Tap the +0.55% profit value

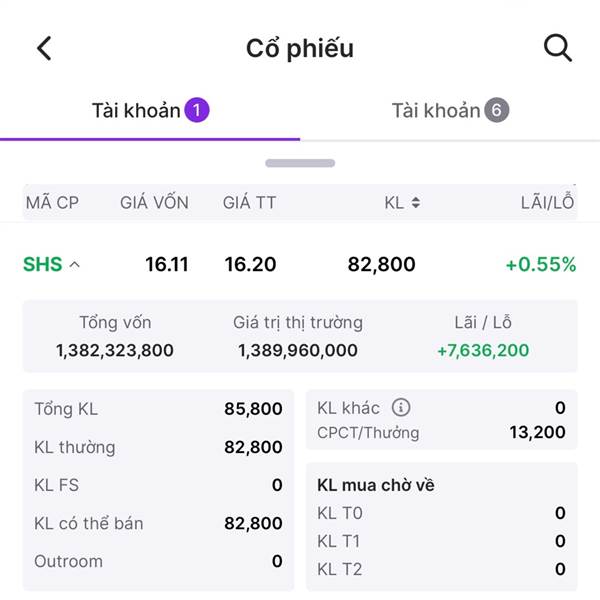(541, 264)
